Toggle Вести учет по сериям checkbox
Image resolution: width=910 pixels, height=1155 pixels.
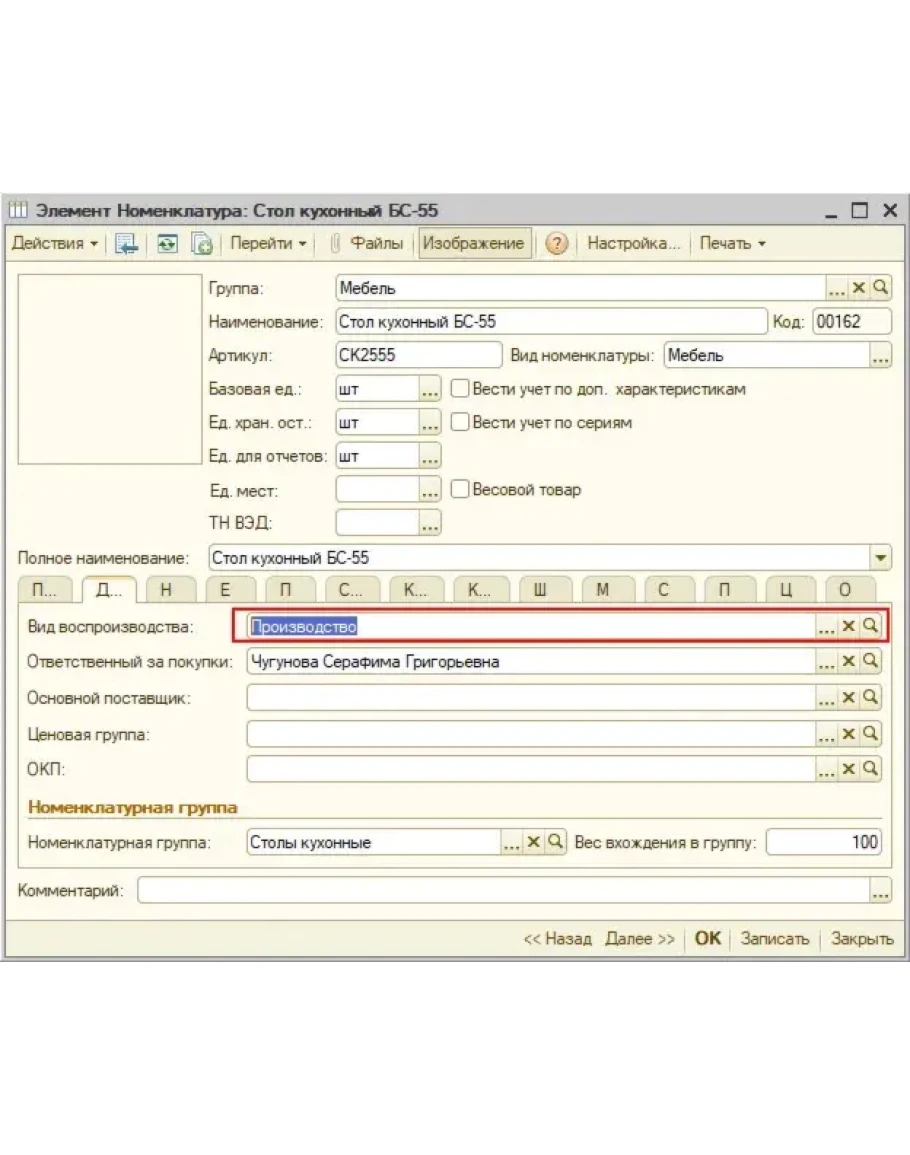pos(460,423)
